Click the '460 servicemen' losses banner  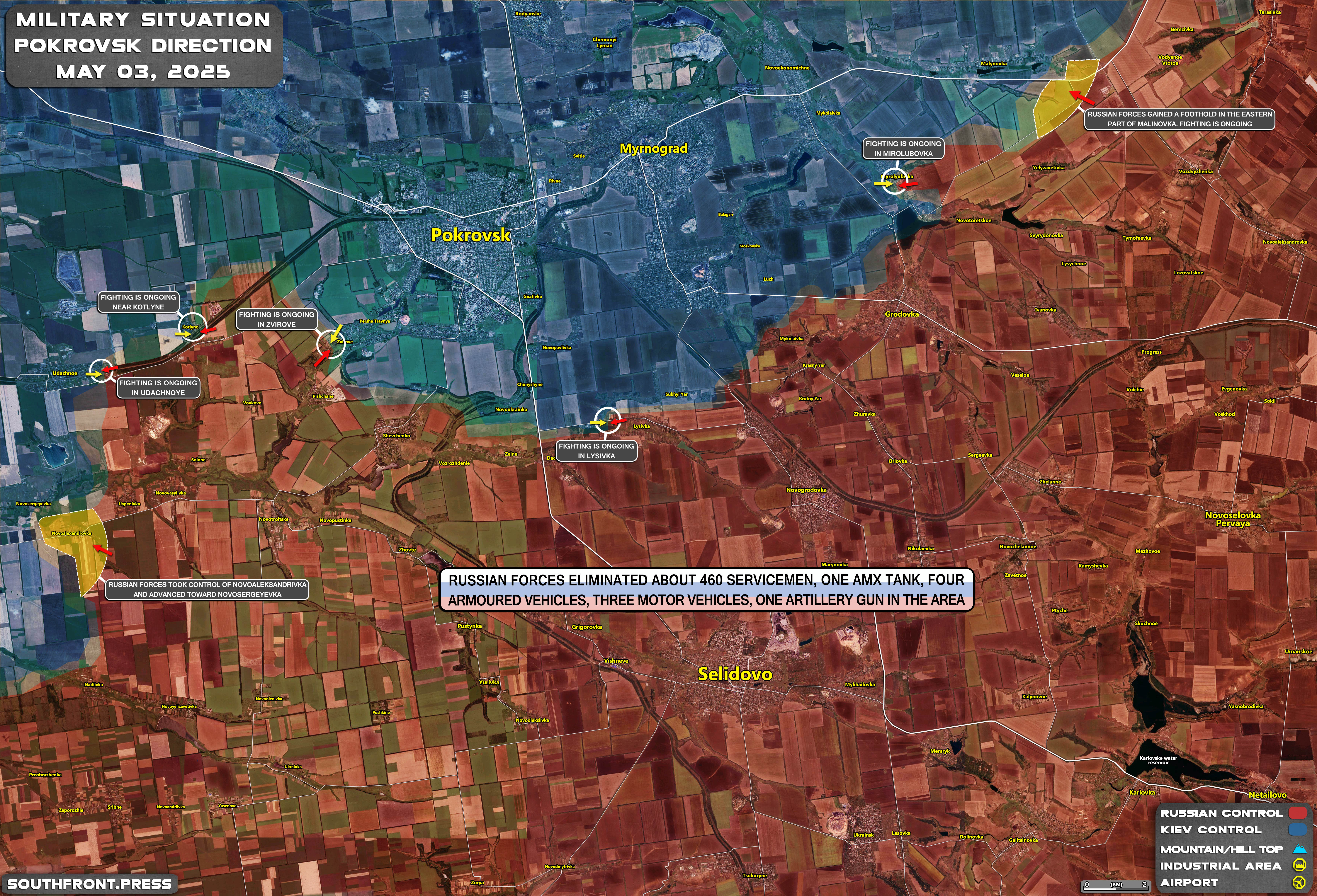point(707,590)
